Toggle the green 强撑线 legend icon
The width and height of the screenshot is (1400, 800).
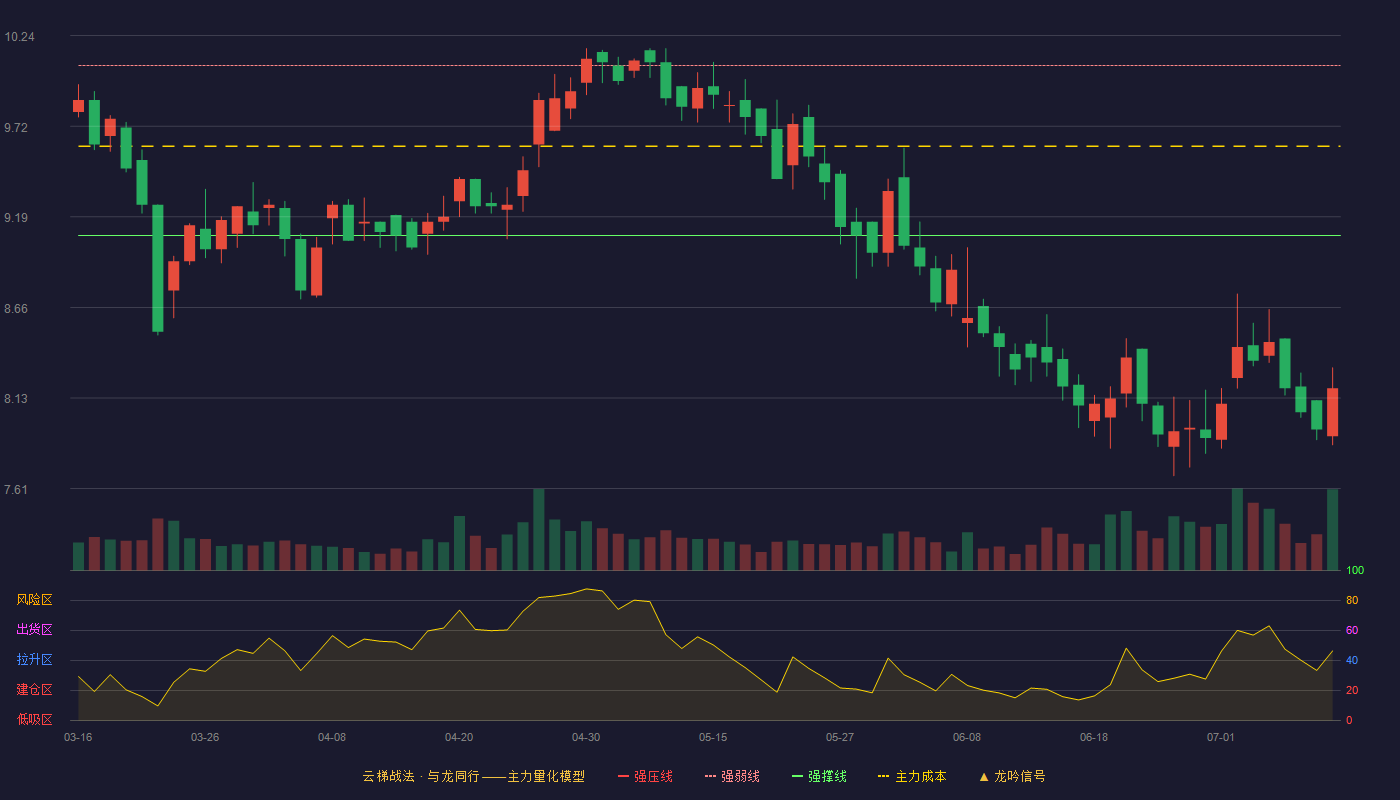click(x=798, y=776)
